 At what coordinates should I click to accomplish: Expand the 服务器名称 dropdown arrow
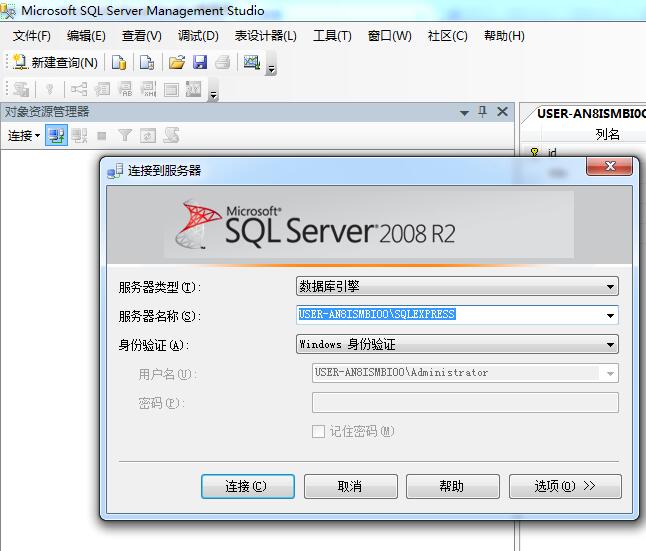tap(610, 316)
